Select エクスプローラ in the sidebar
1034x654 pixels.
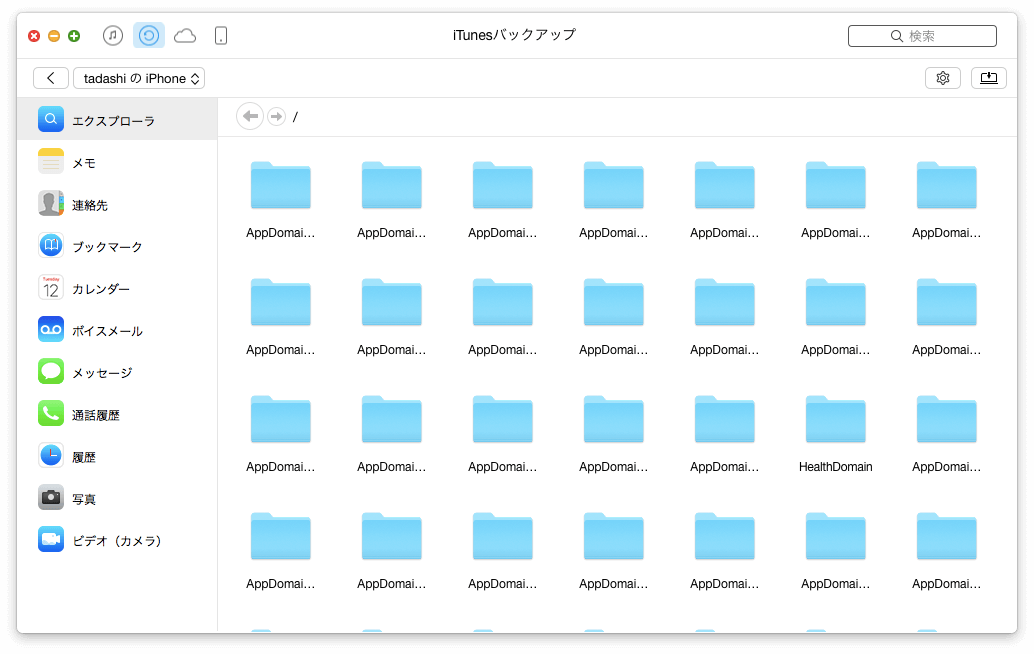click(x=117, y=120)
